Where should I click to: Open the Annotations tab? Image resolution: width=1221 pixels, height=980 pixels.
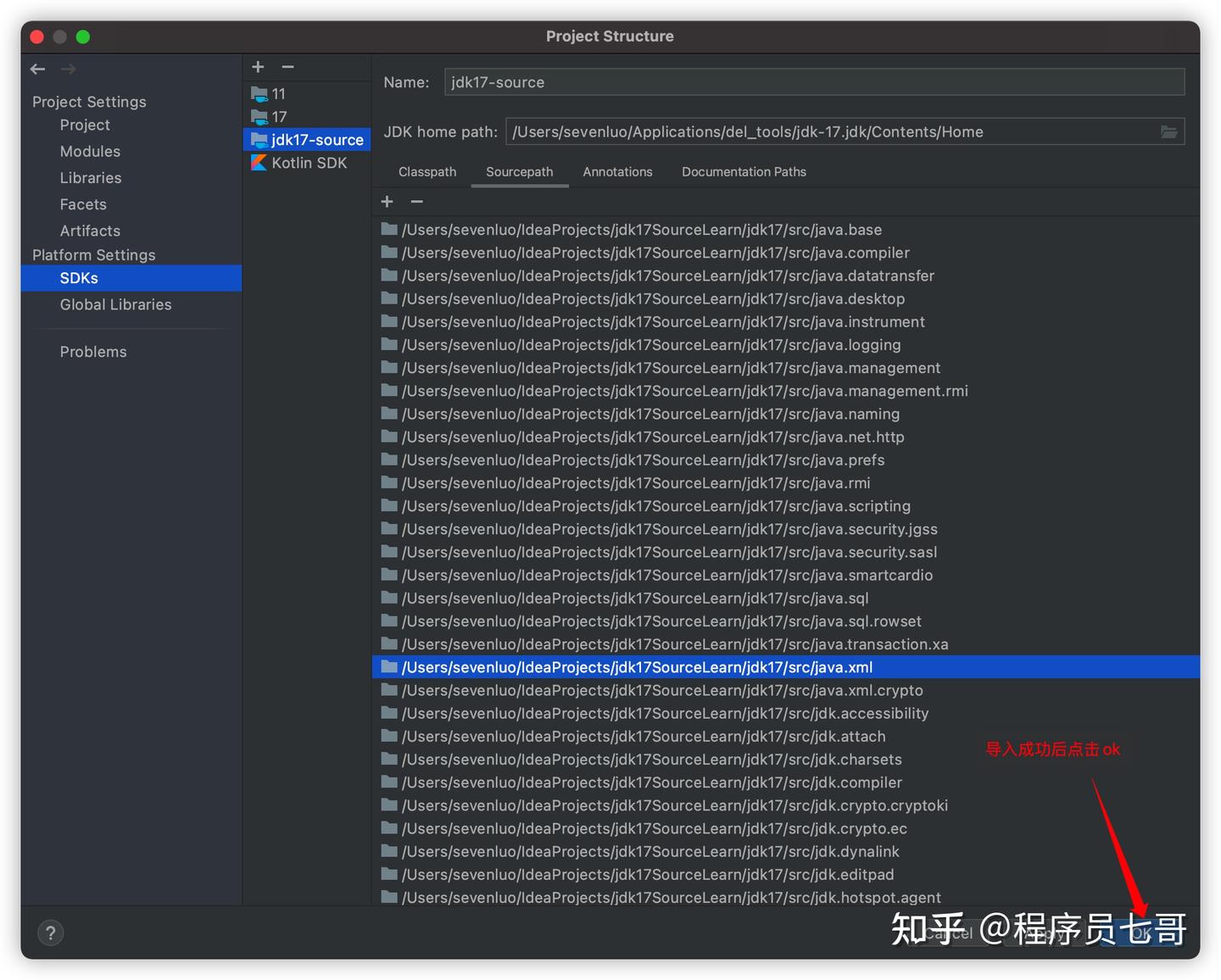tap(616, 171)
